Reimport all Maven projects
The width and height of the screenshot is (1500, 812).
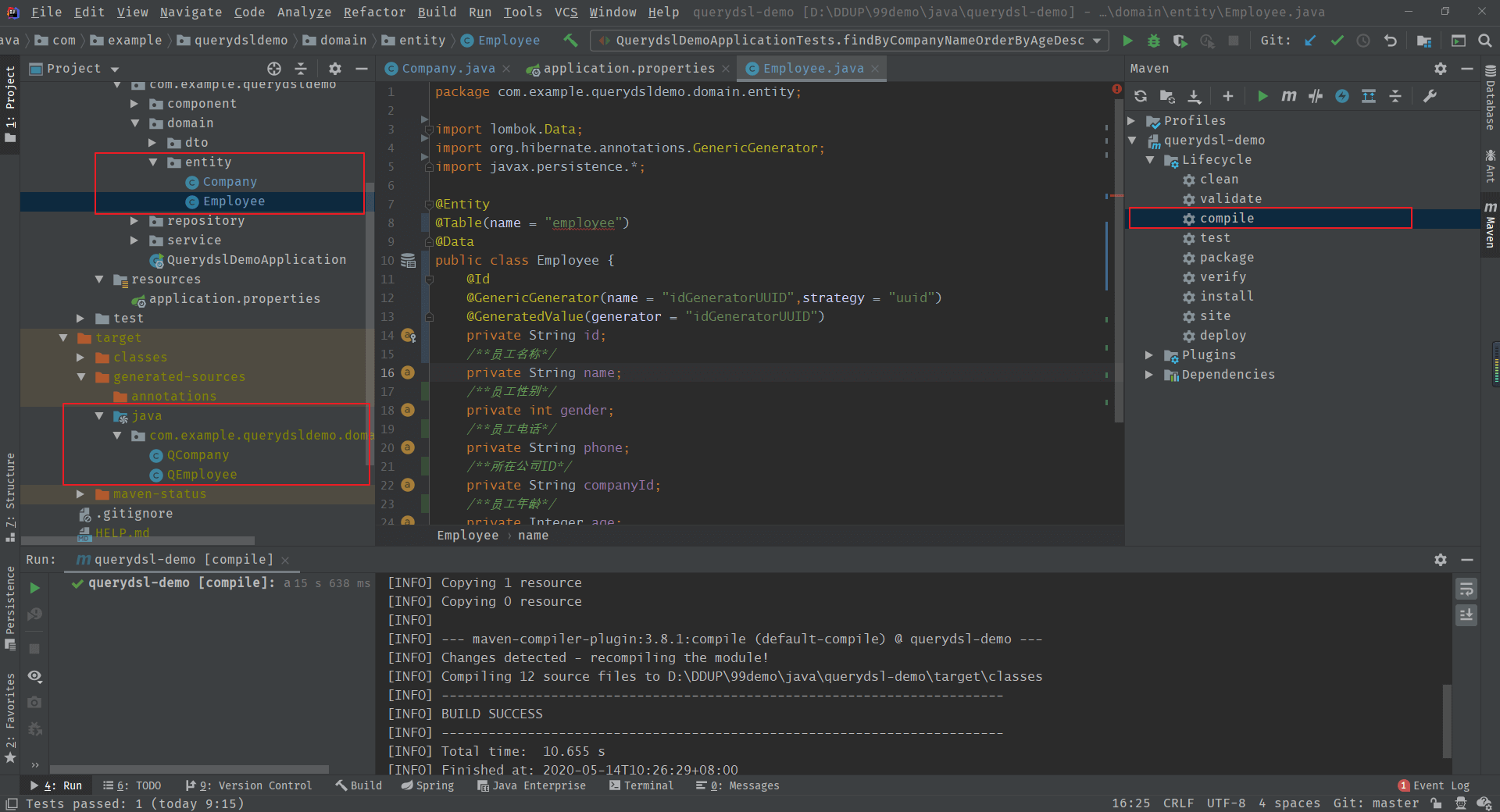(x=1141, y=96)
